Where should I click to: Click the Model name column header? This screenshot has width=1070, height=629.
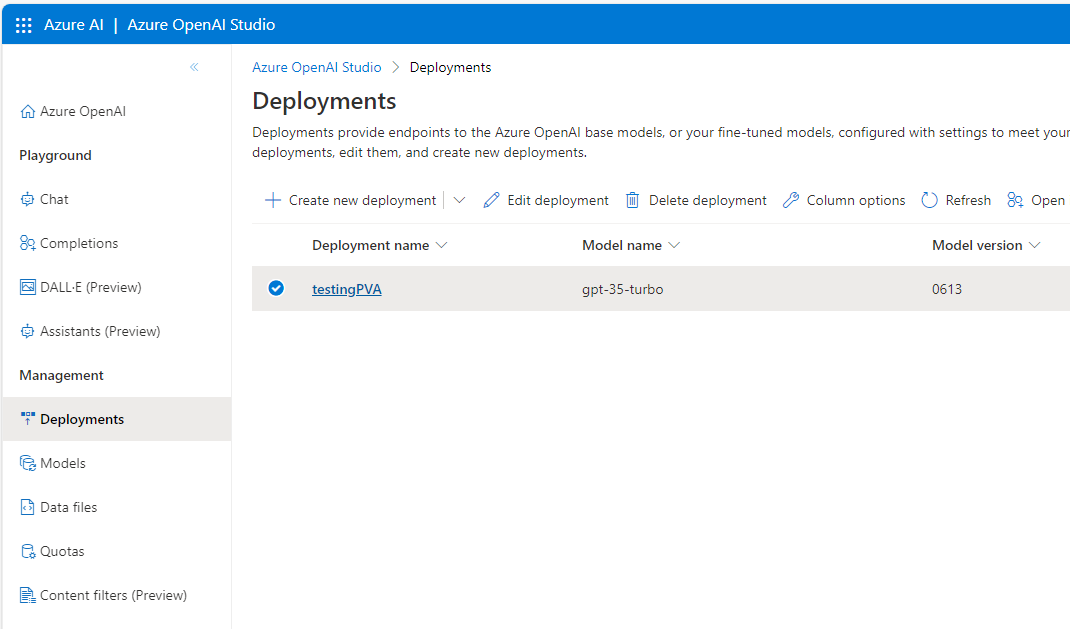[x=622, y=245]
